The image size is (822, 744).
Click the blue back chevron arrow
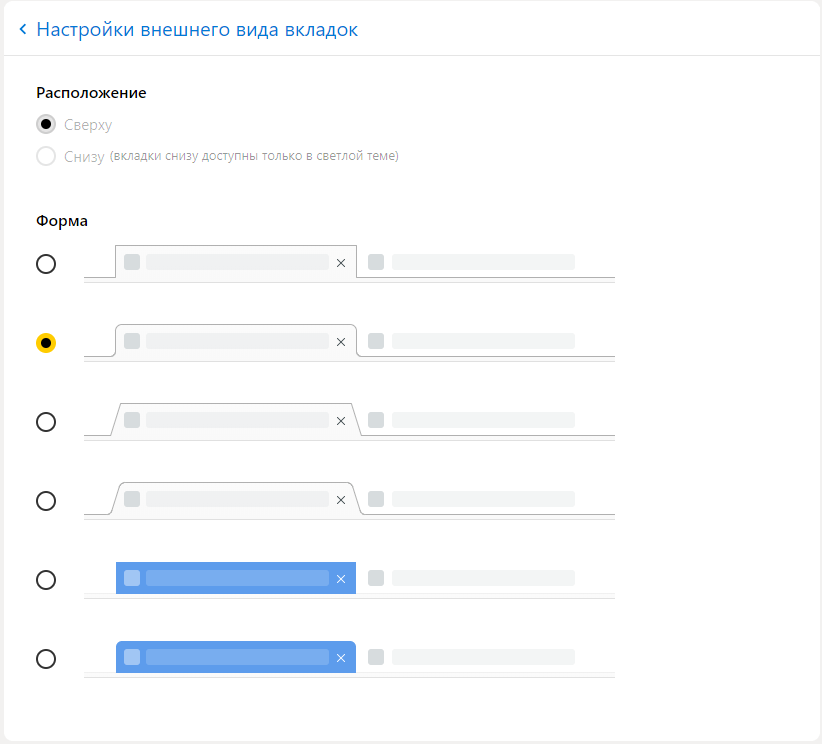click(x=23, y=29)
